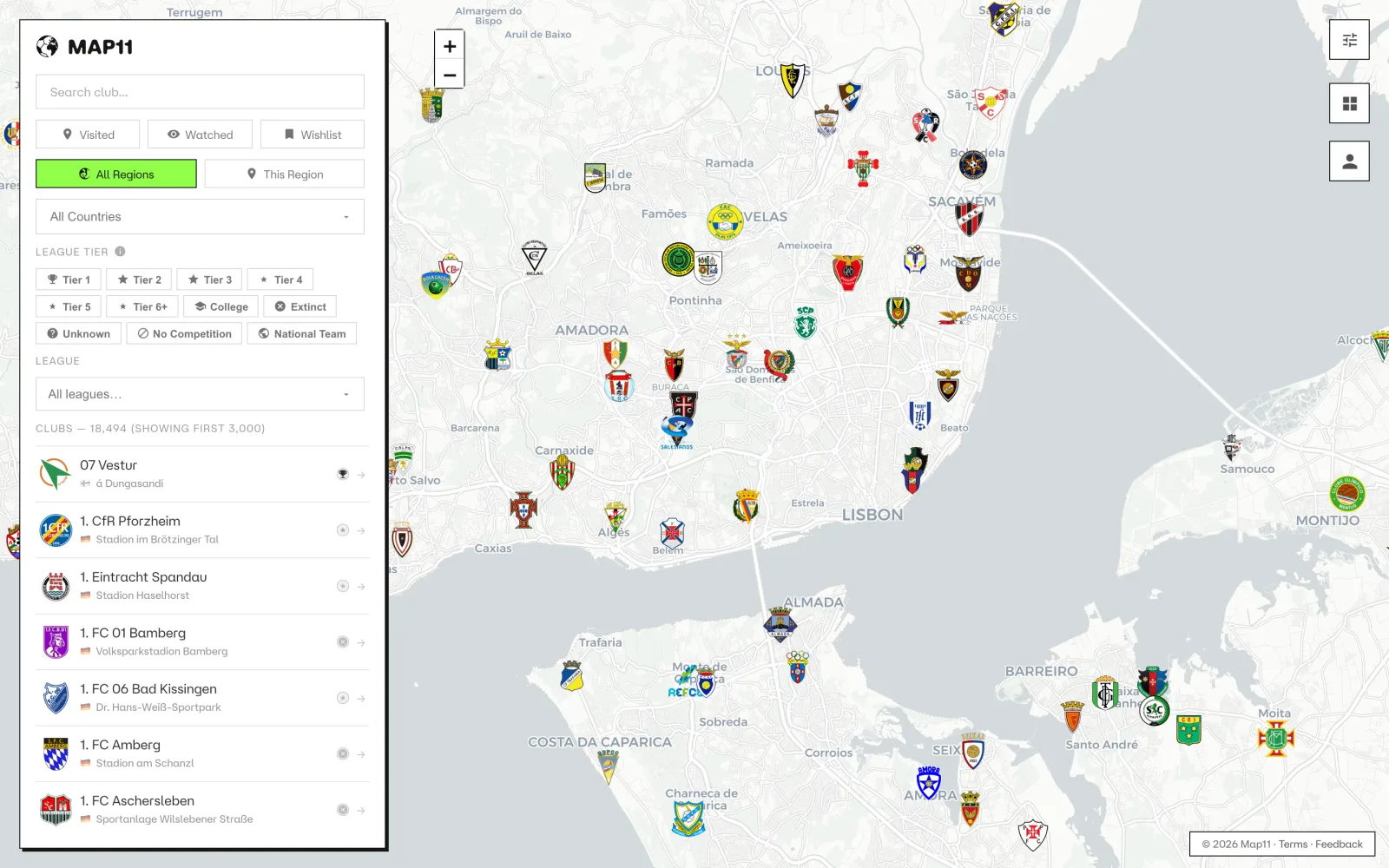
Task: Open 07 Vestur club logo
Action: (x=56, y=474)
